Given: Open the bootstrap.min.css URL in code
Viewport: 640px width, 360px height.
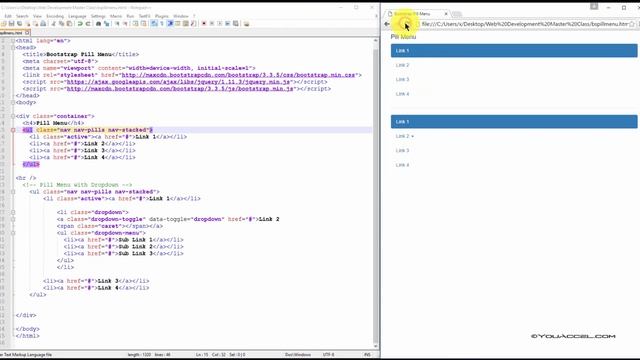Looking at the screenshot, I should tap(238, 75).
